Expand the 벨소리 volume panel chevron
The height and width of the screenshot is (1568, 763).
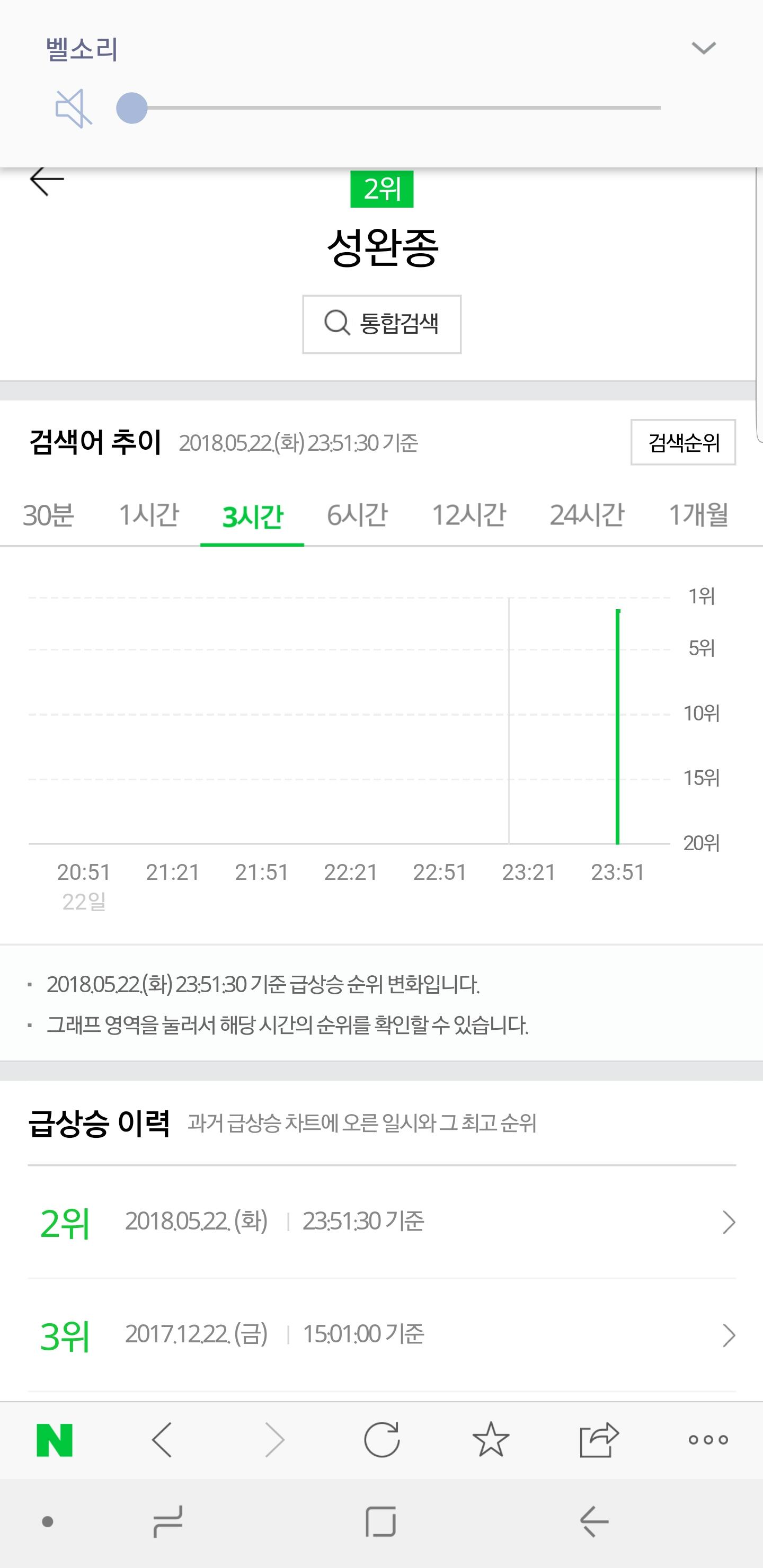703,48
